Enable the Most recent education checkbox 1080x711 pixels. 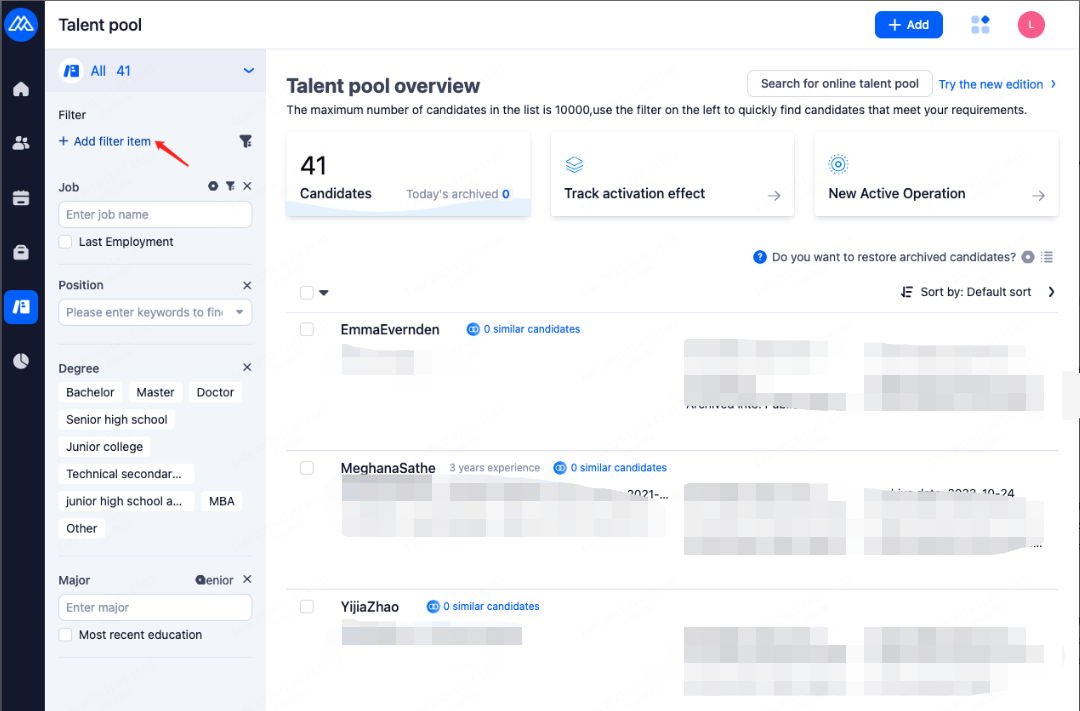[x=66, y=635]
